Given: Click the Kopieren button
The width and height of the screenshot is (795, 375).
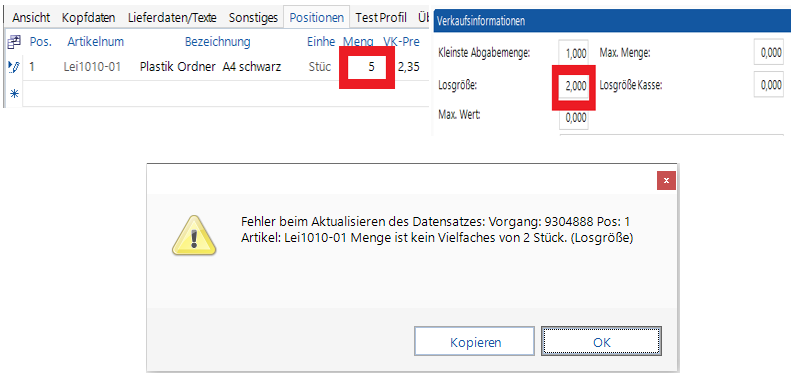Looking at the screenshot, I should coord(475,342).
